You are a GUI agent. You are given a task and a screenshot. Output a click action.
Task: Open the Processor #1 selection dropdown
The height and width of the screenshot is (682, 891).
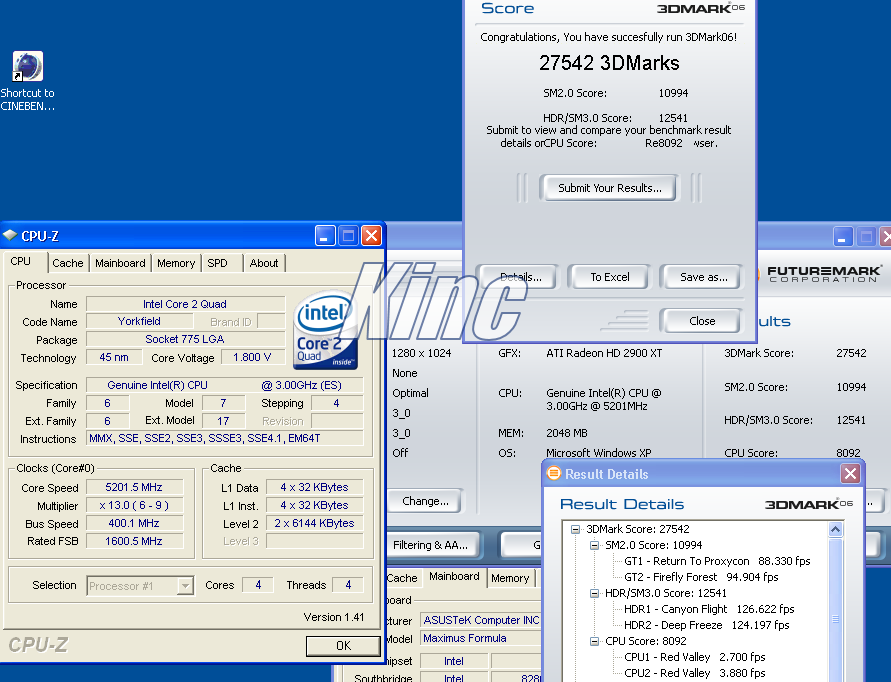coord(185,586)
